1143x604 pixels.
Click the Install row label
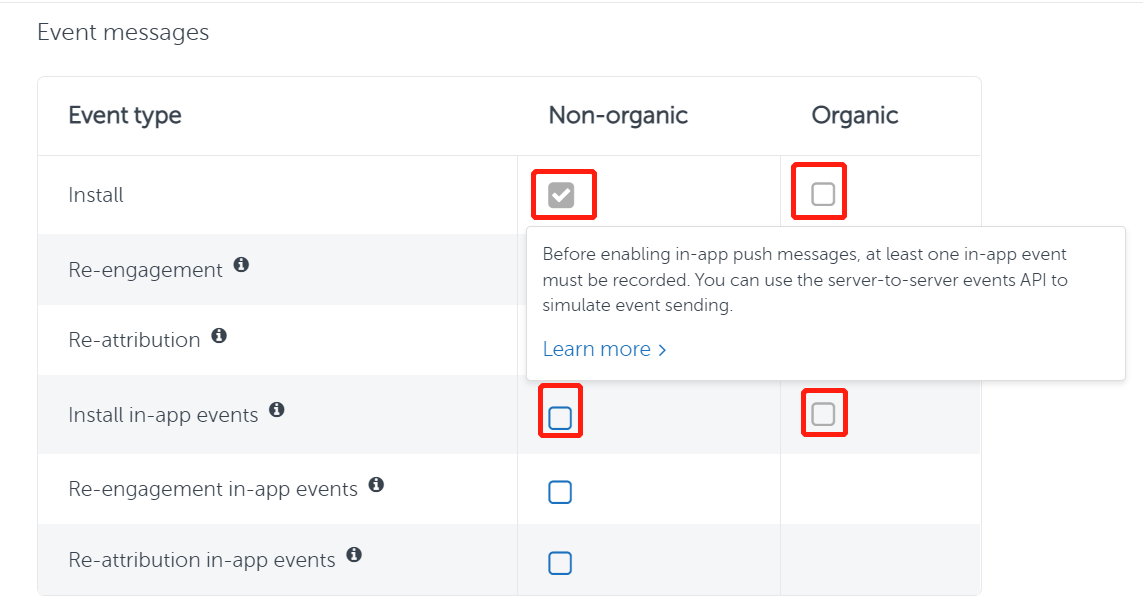[96, 194]
